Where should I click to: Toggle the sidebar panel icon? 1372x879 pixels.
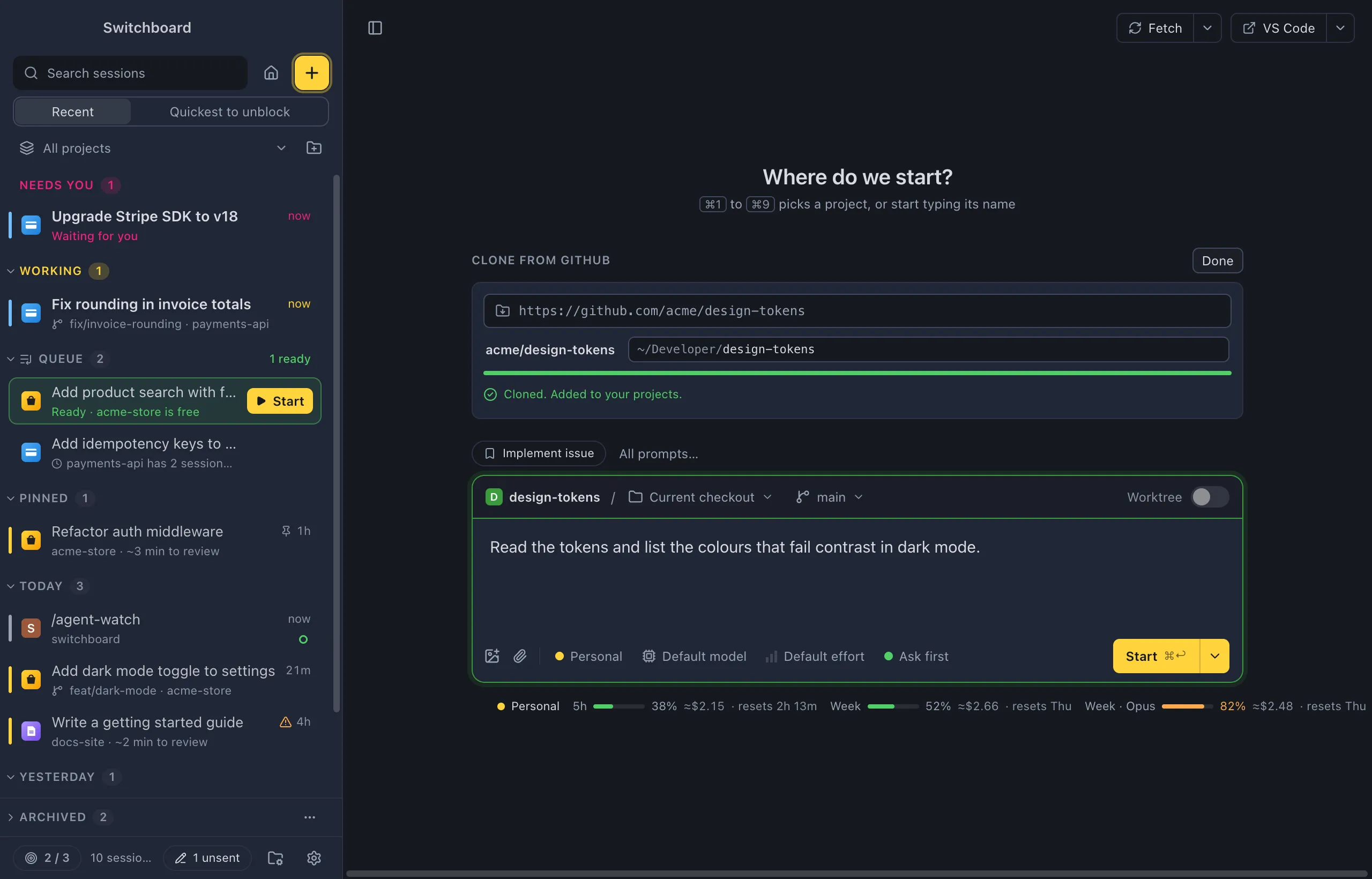point(375,28)
